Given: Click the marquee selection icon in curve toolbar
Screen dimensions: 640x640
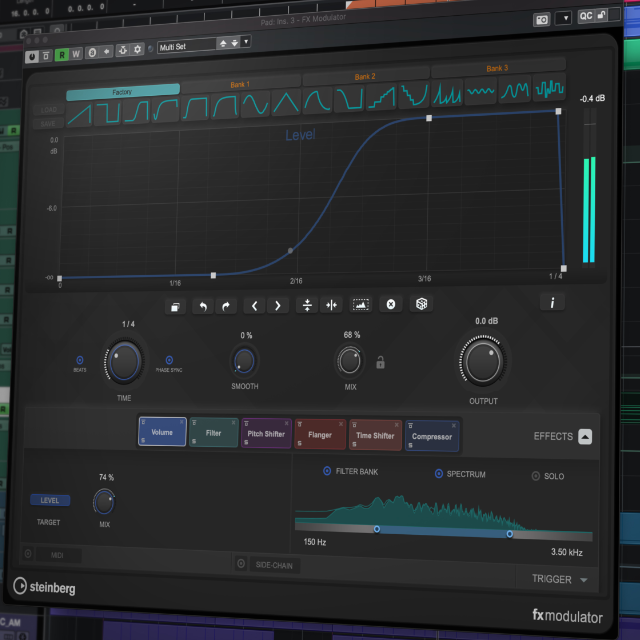Looking at the screenshot, I should [361, 305].
